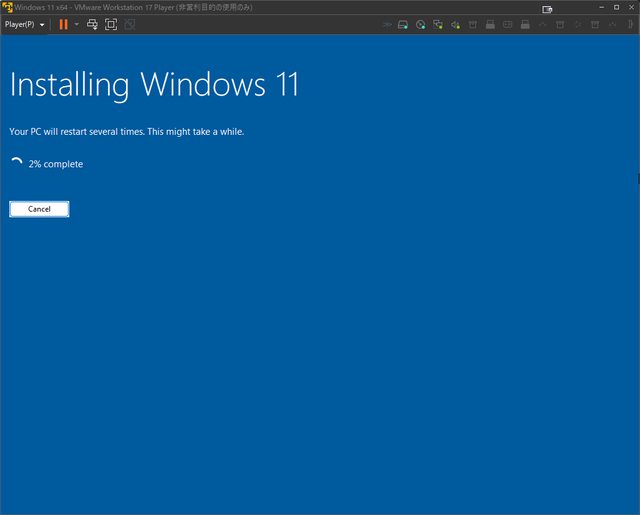Click the greyed-out Unity mode icon
Viewport: 640px width, 515px height.
coord(129,24)
